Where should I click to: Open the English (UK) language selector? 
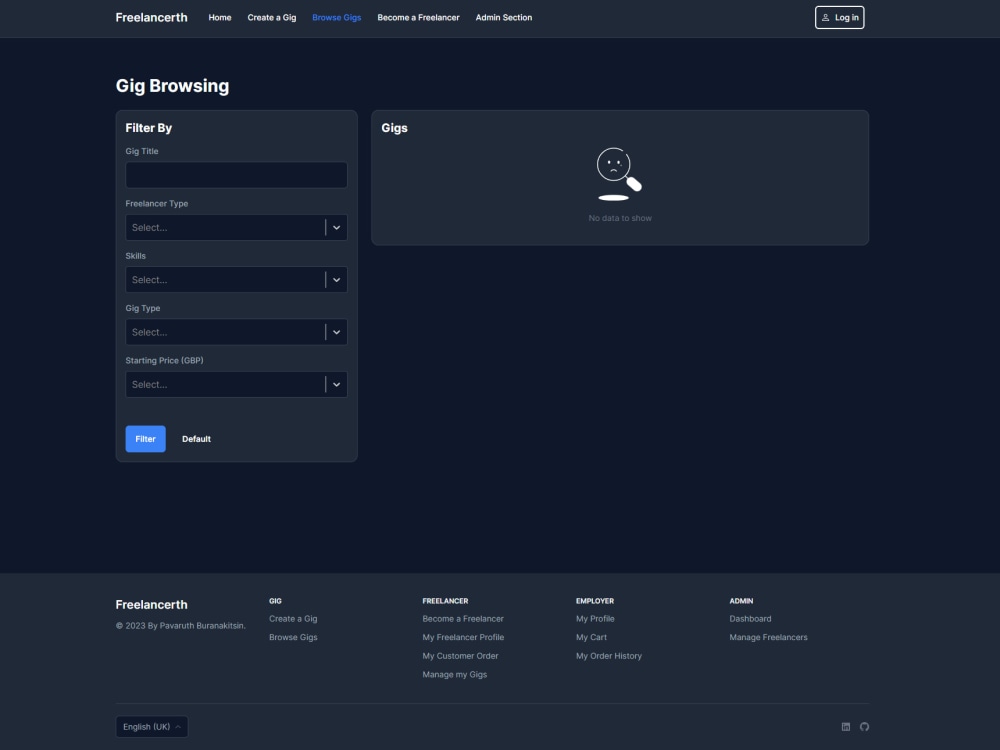[x=152, y=726]
